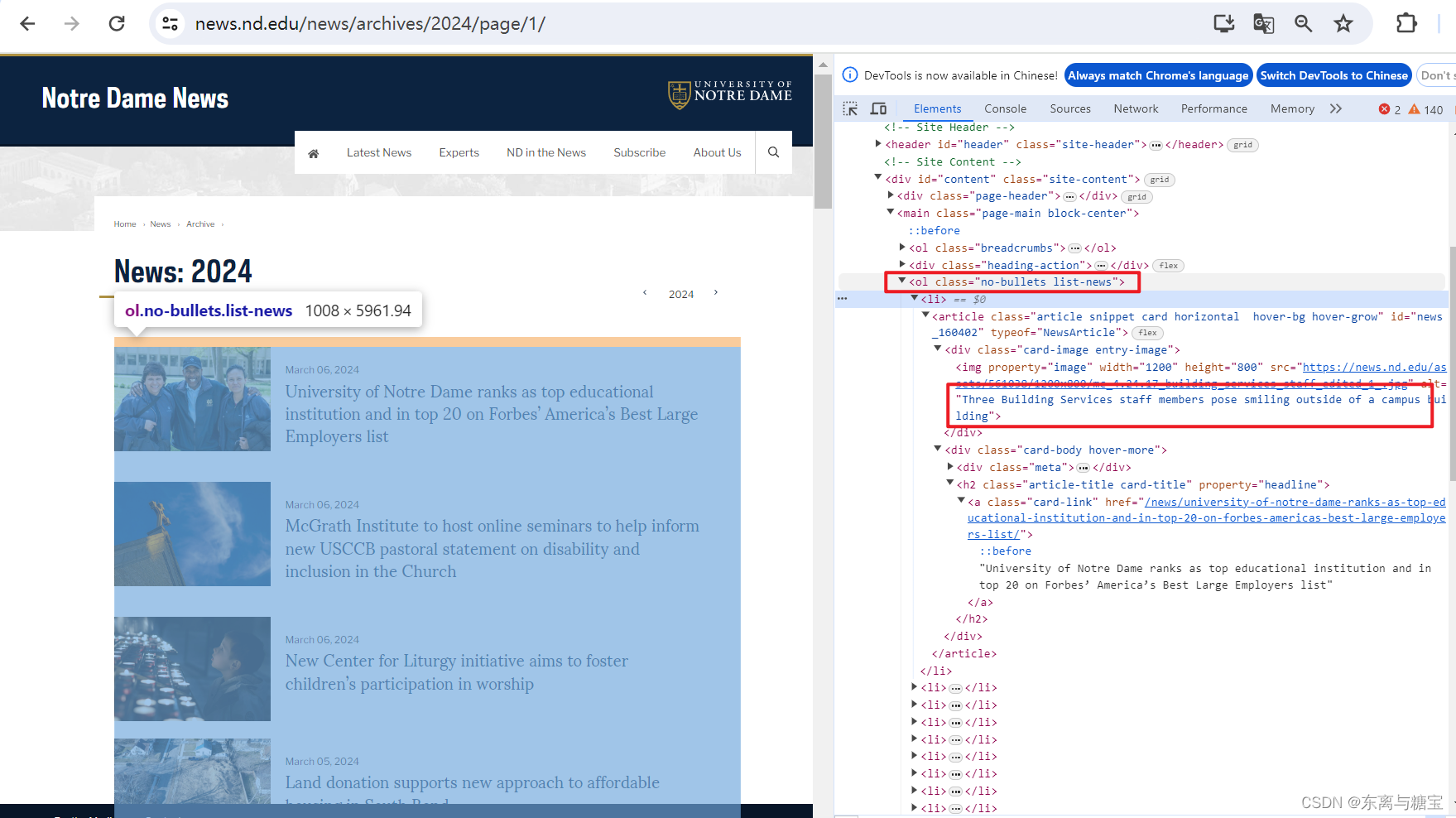Click Home breadcrumb link

[x=125, y=224]
